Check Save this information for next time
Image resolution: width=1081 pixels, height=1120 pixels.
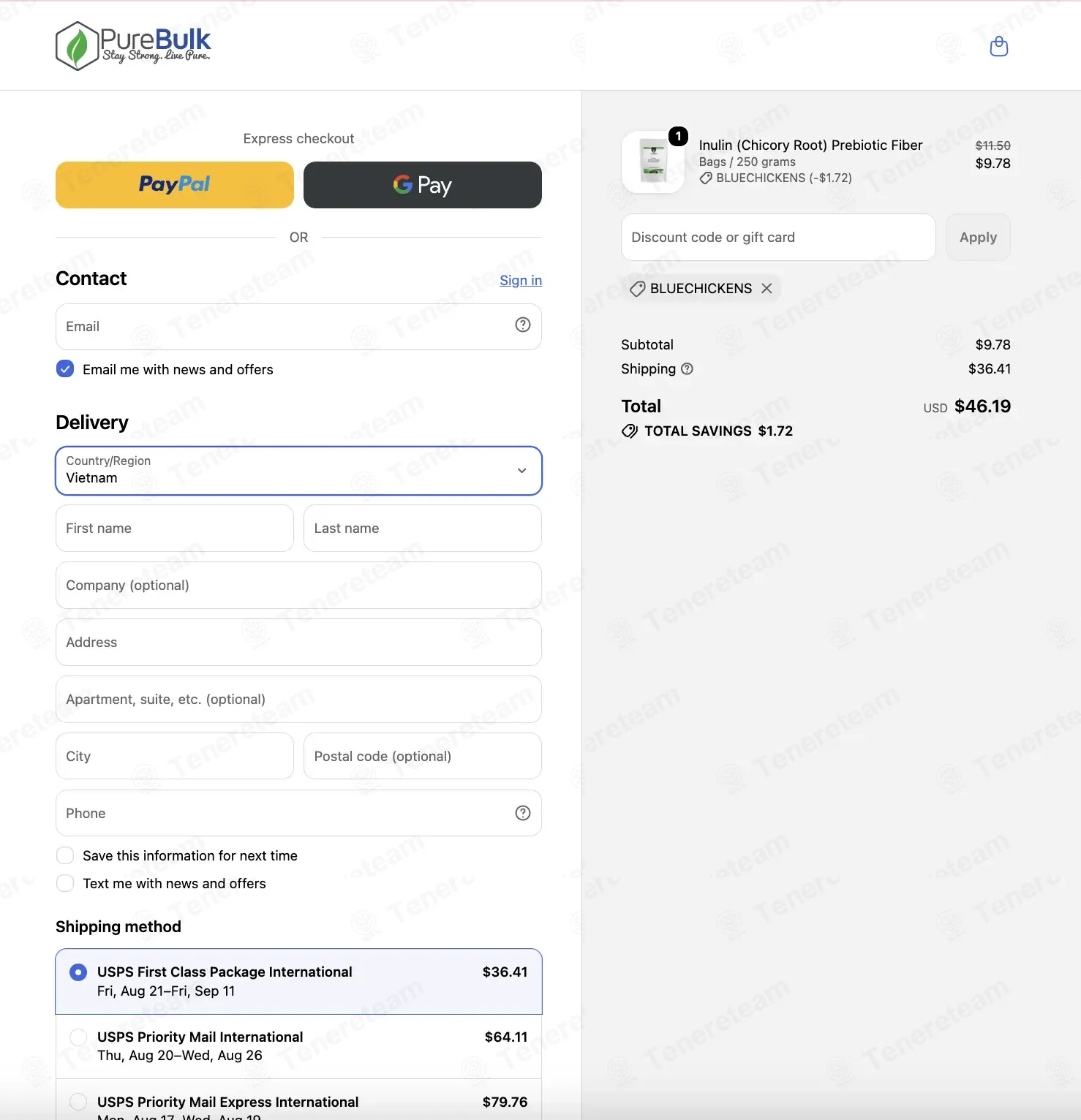(x=65, y=855)
